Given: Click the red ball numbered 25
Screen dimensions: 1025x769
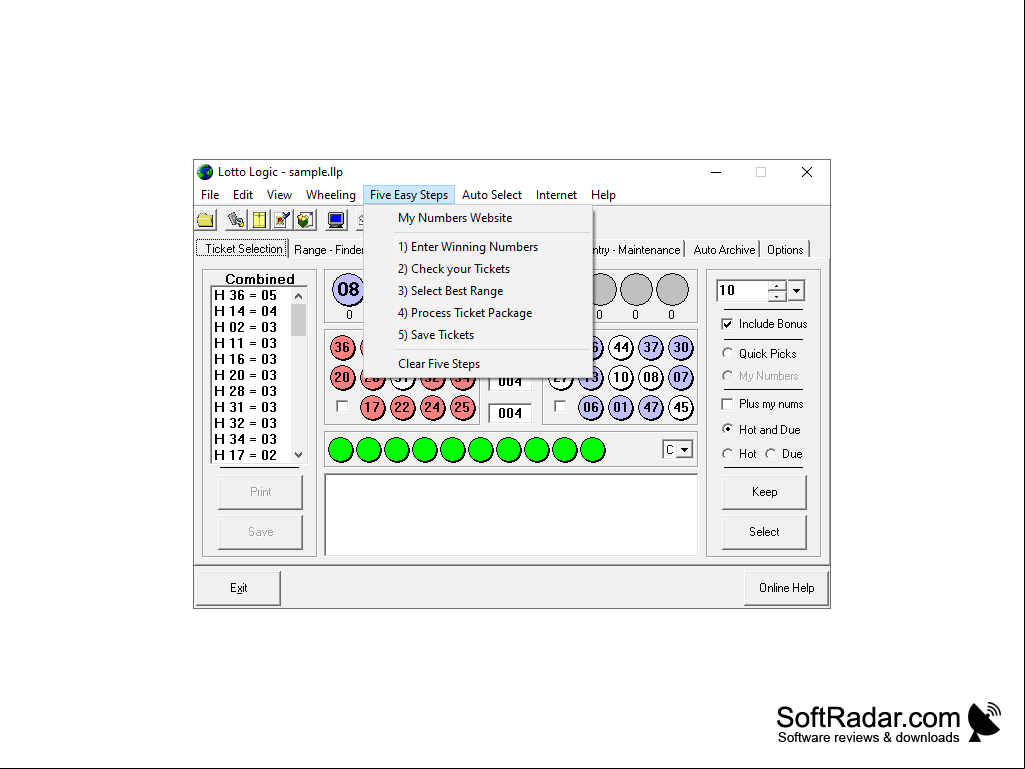Looking at the screenshot, I should (x=462, y=407).
